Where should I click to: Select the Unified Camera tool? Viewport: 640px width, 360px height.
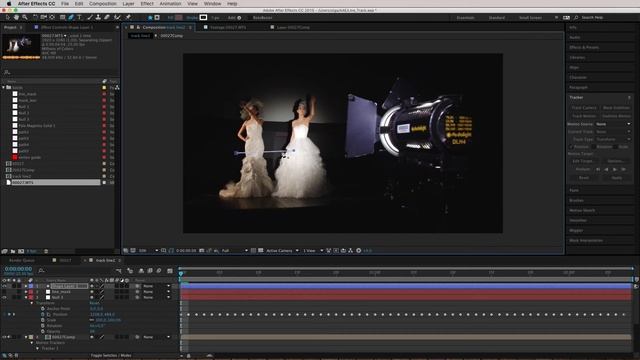[43, 18]
